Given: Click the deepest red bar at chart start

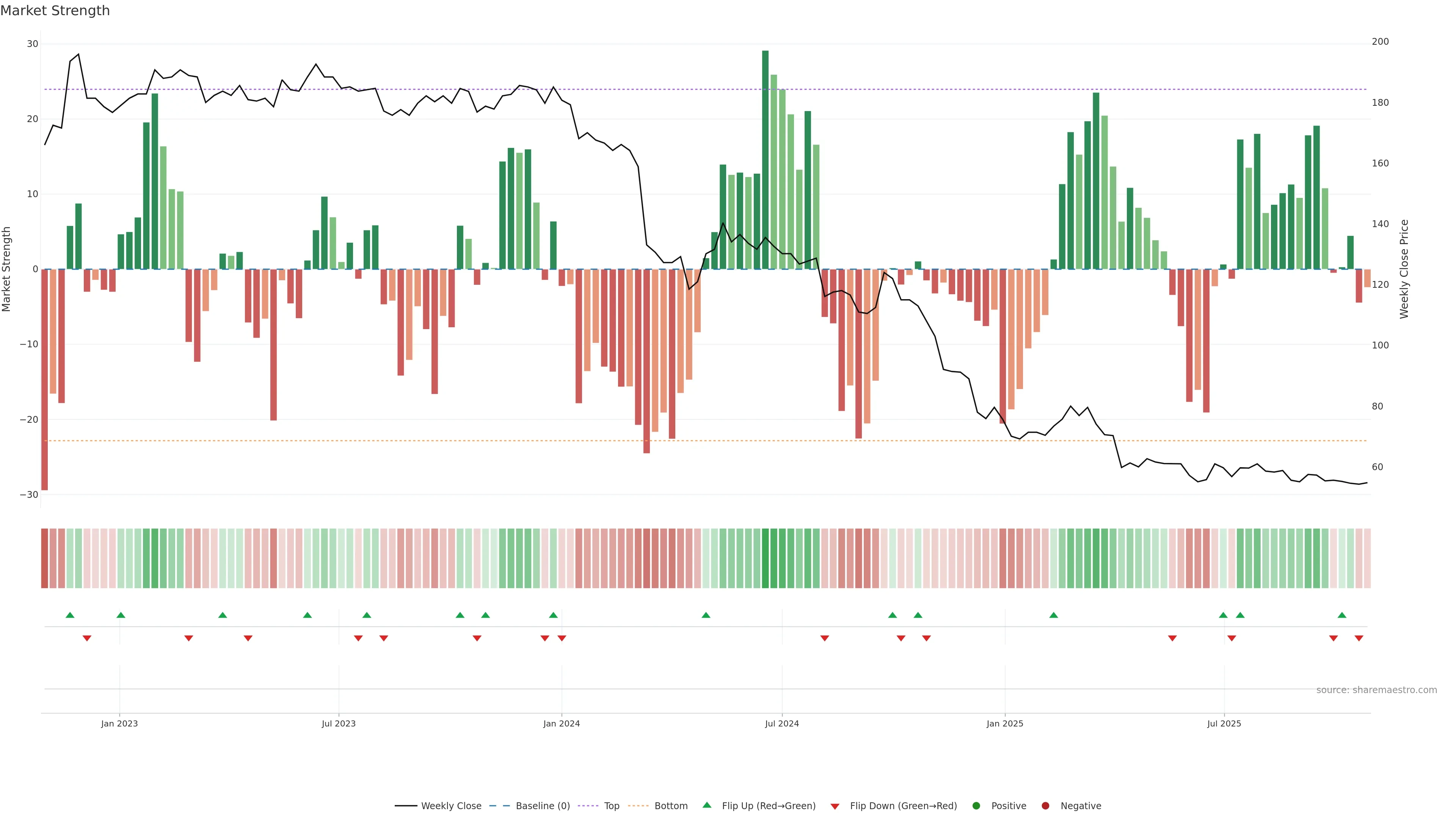Looking at the screenshot, I should click(x=45, y=379).
